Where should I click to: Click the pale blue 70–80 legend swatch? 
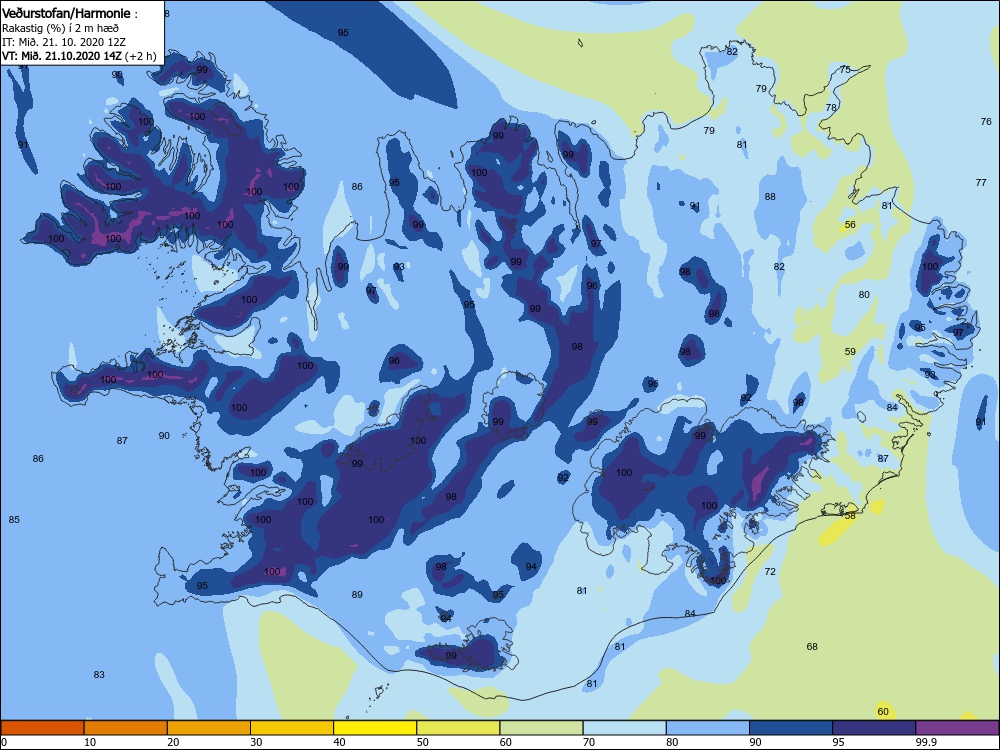point(624,728)
